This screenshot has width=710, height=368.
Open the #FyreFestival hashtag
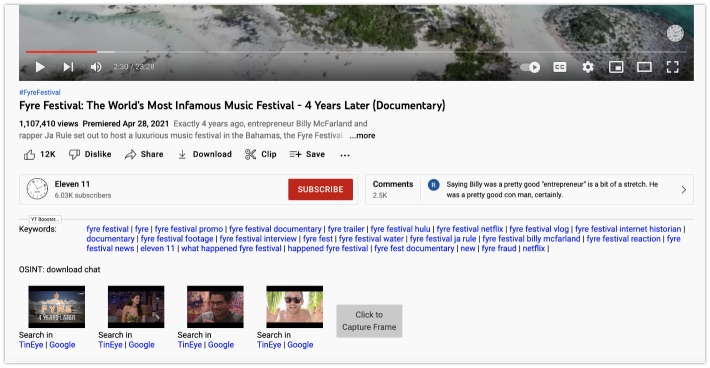39,92
